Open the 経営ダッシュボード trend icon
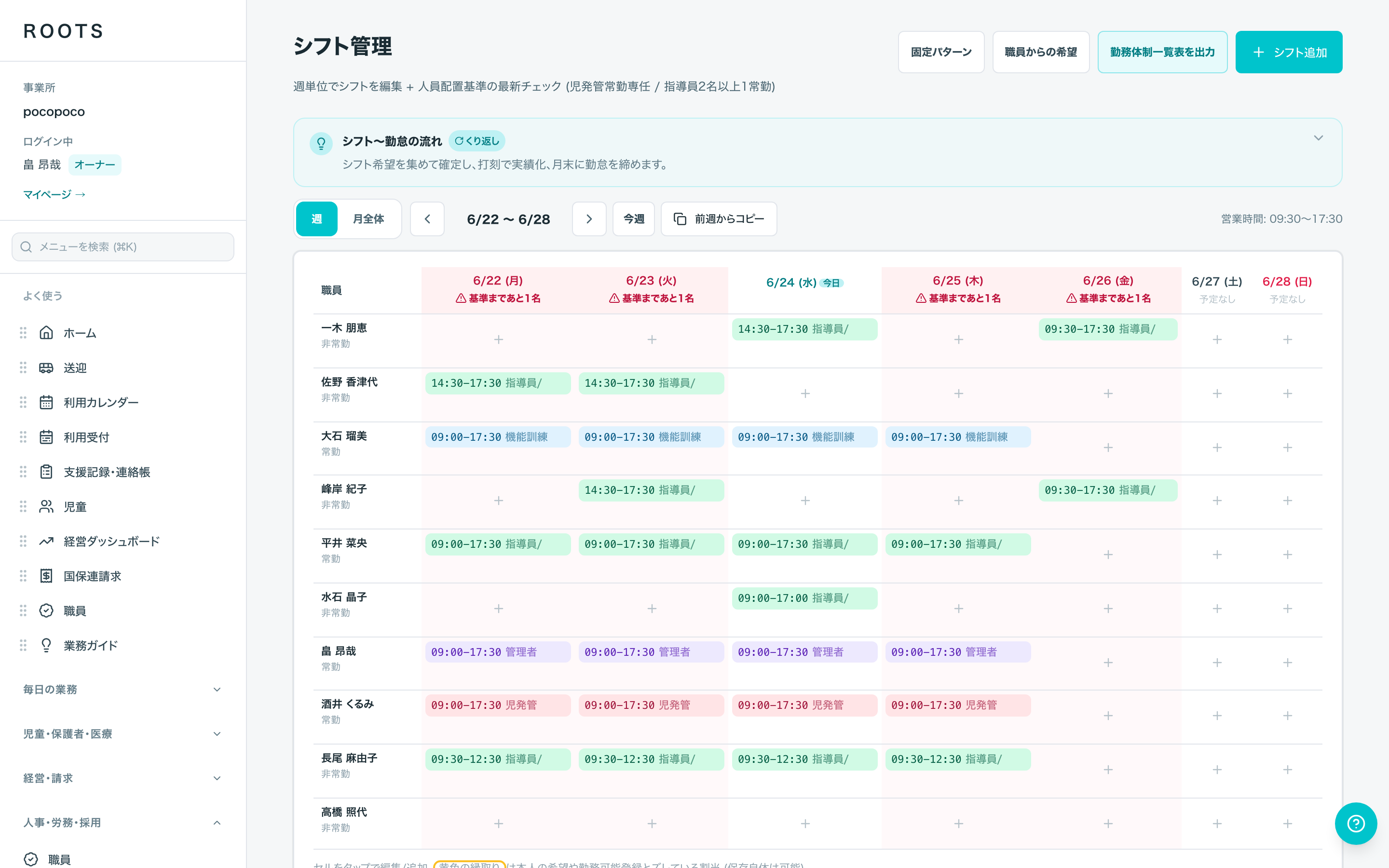Screen dimensions: 1389x868 point(46,542)
